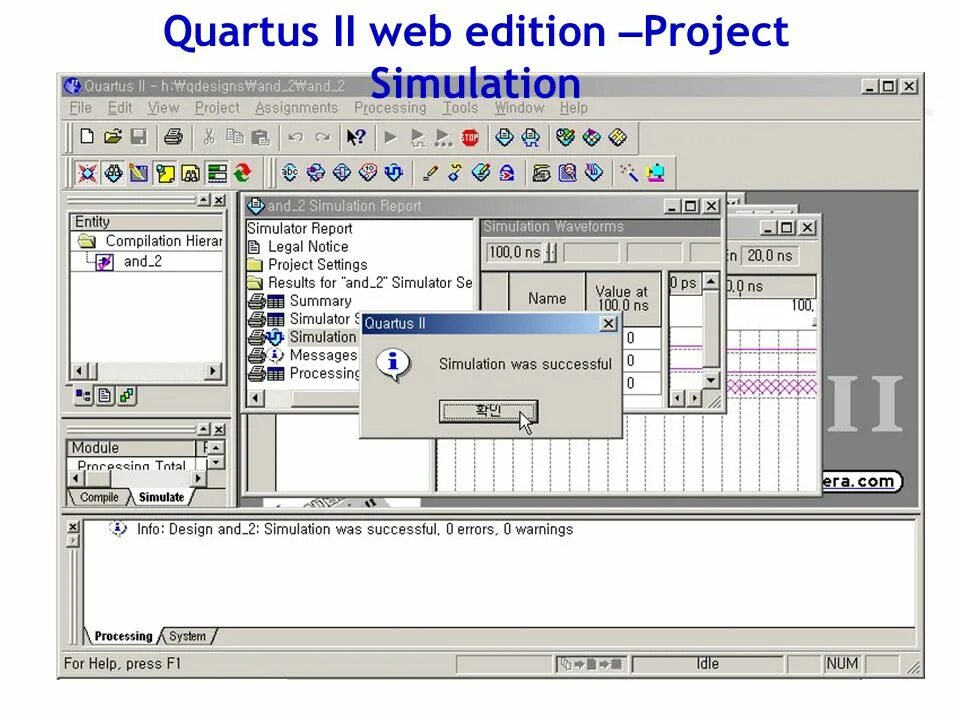
Task: Click the Redo arrow icon
Action: tap(323, 137)
